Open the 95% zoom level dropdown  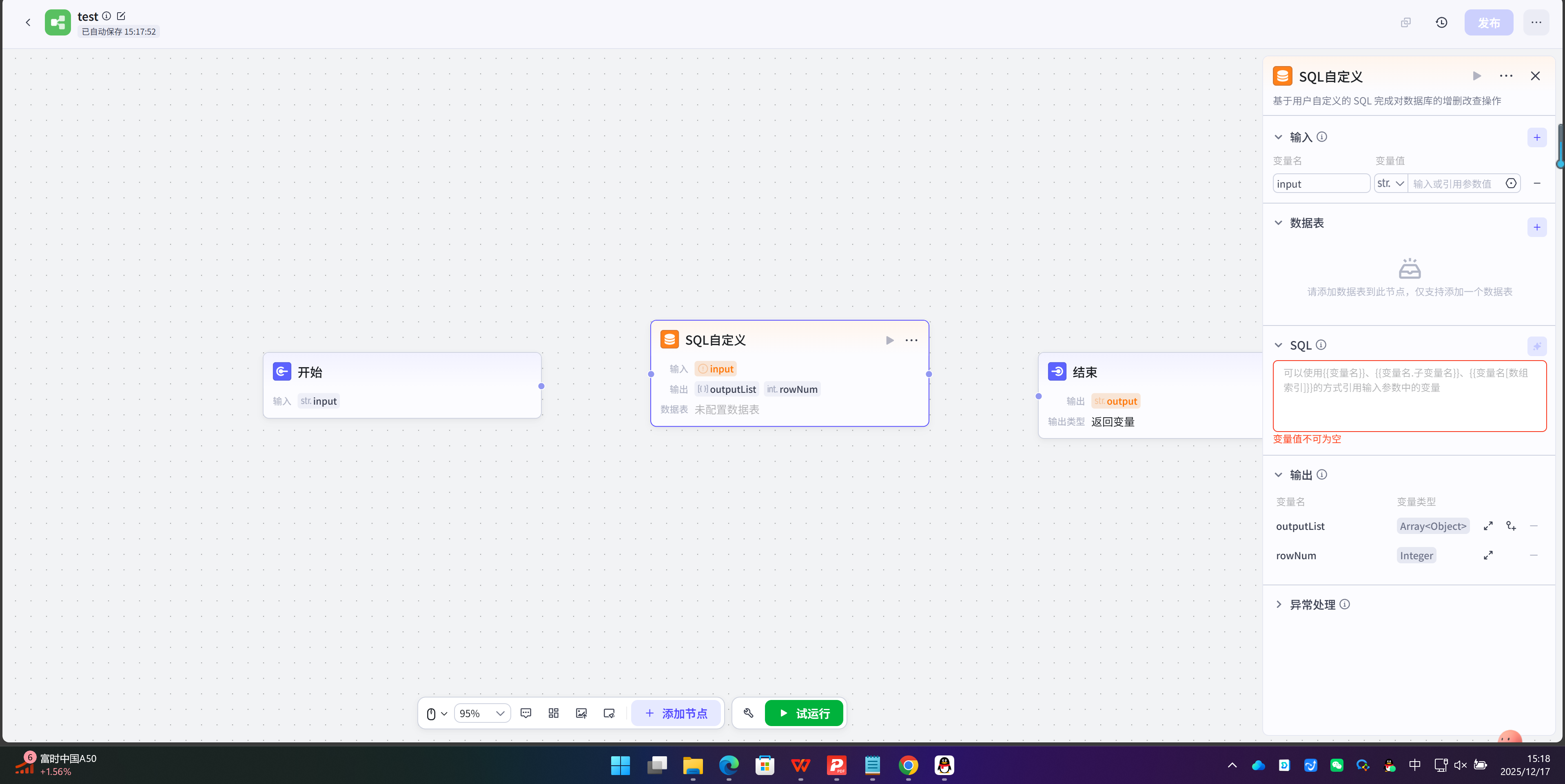pos(482,713)
